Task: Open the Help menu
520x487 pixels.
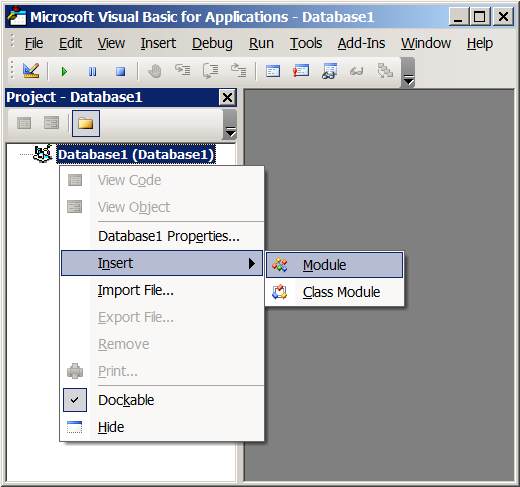Action: pyautogui.click(x=480, y=43)
